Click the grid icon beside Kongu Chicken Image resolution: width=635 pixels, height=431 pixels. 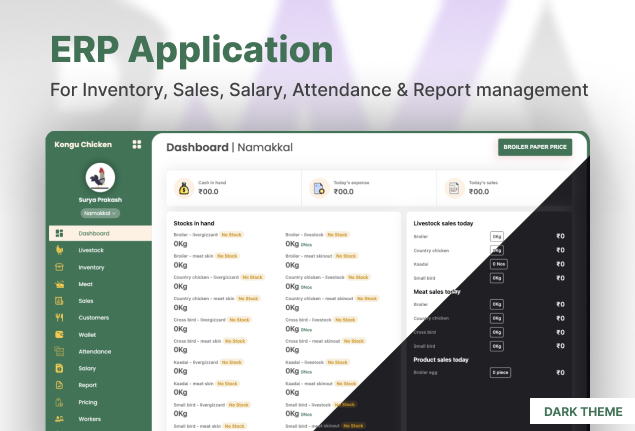tap(137, 145)
